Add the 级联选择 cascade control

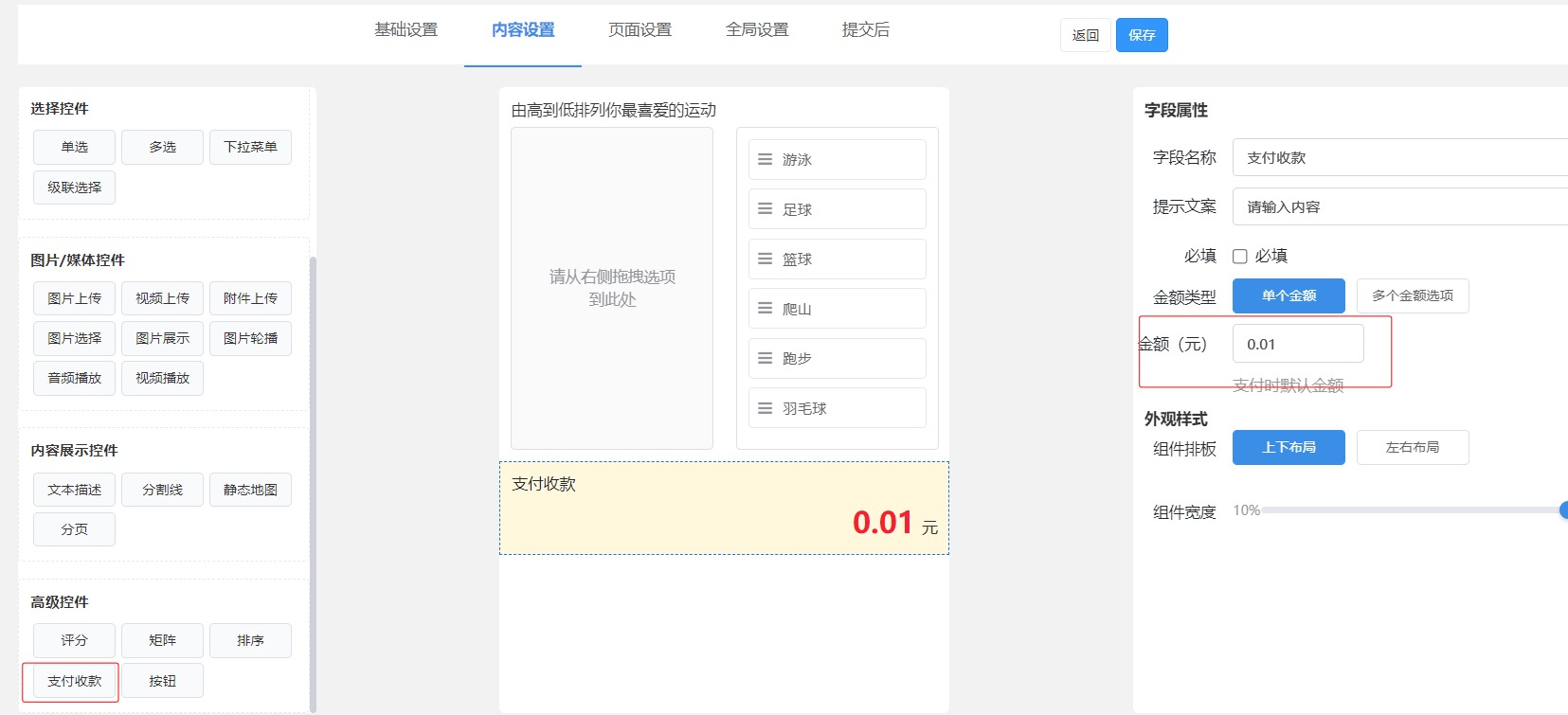pyautogui.click(x=74, y=188)
